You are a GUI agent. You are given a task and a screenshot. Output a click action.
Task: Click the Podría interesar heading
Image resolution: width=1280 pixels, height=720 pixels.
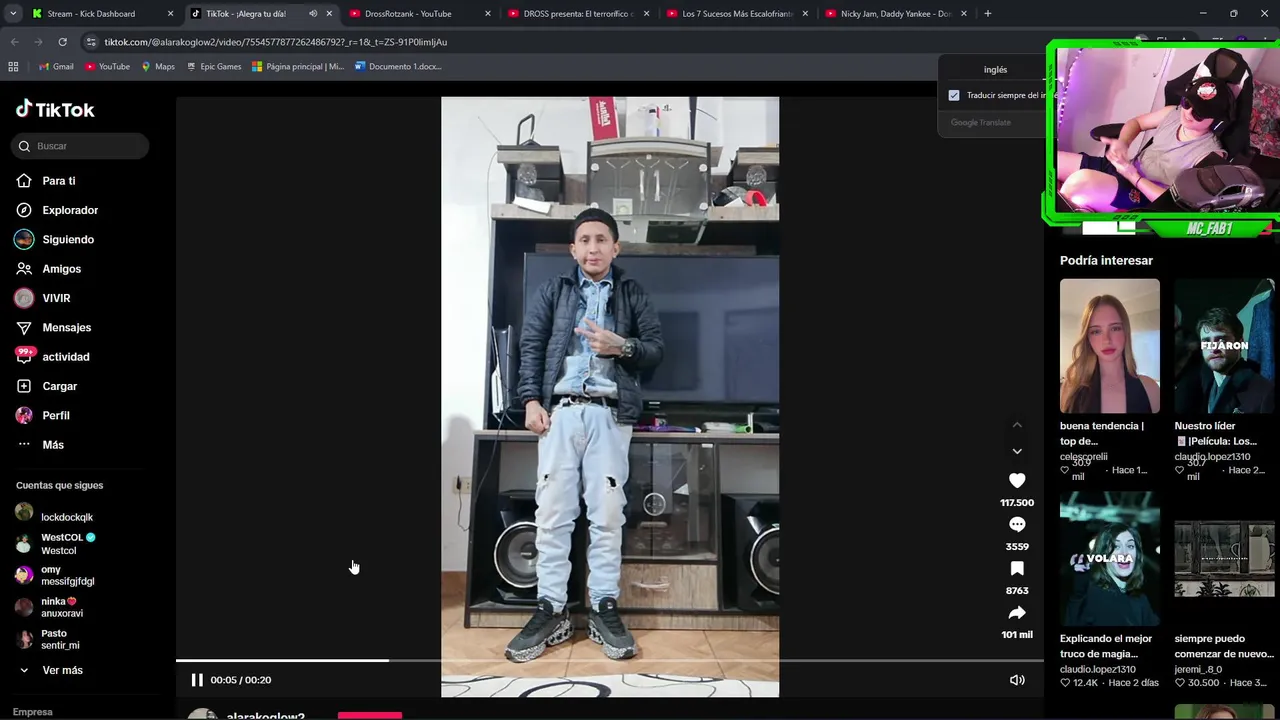coord(1106,260)
